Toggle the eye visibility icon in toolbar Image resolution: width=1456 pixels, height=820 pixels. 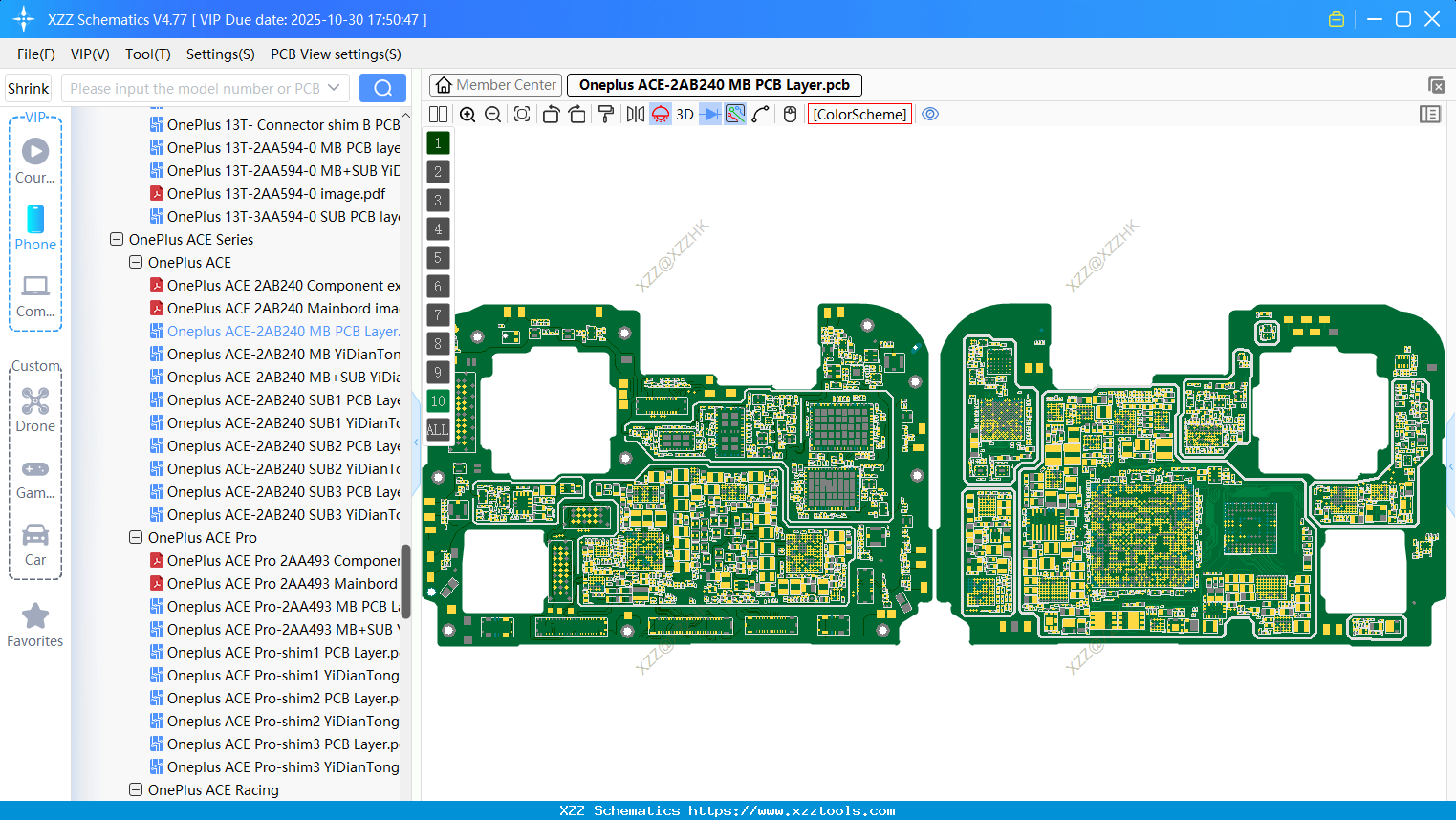pyautogui.click(x=930, y=114)
